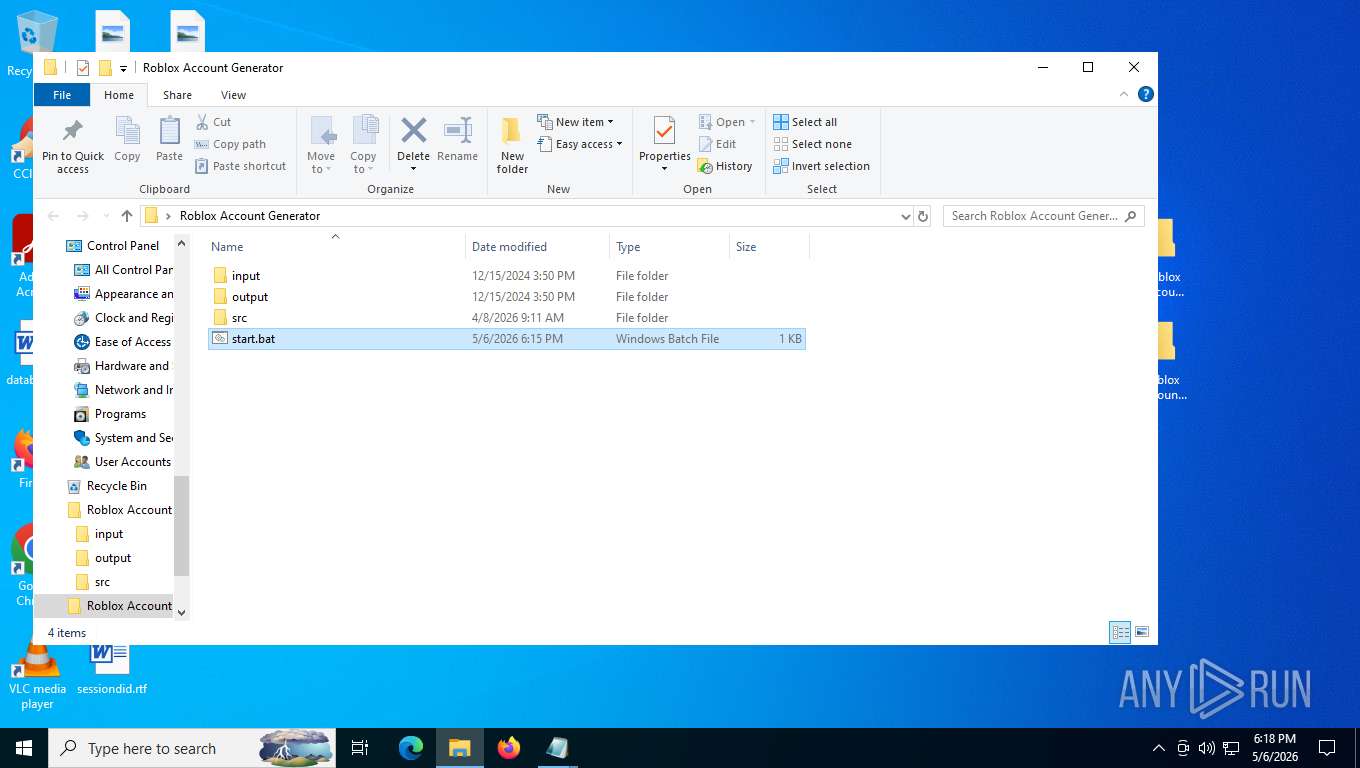Open the Copy to menu

pyautogui.click(x=363, y=146)
